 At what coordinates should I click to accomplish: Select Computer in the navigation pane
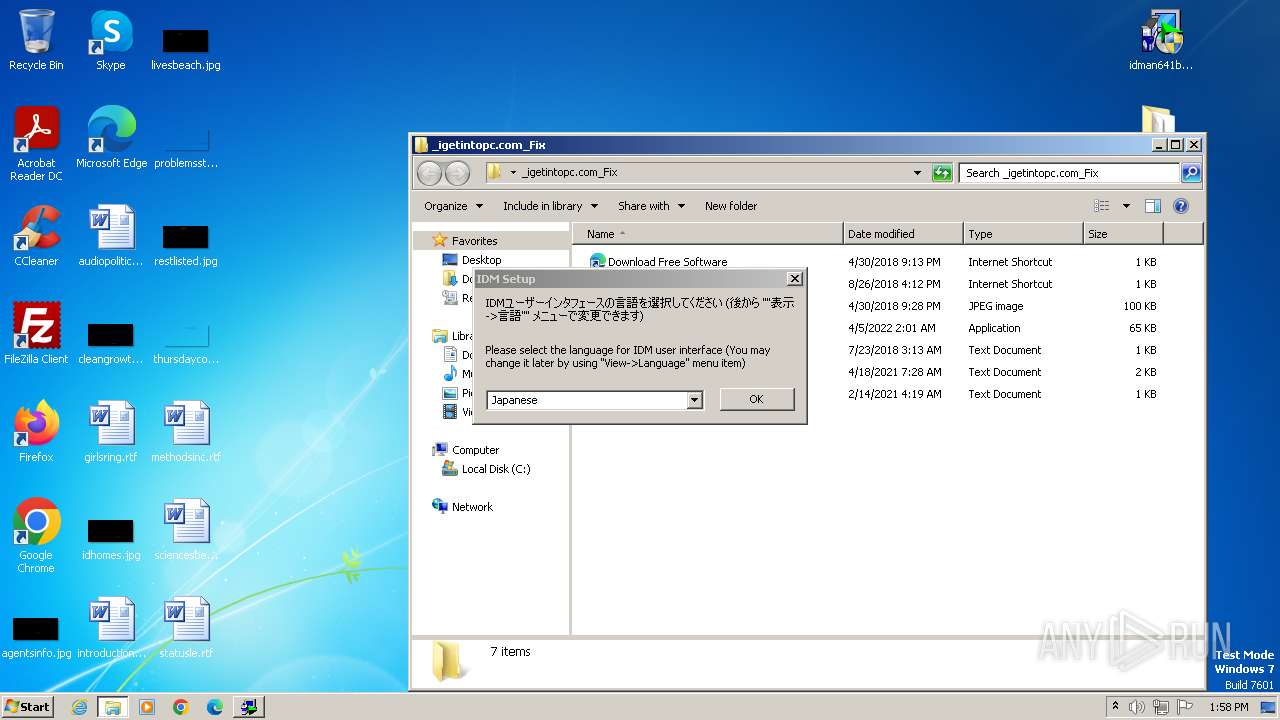tap(475, 450)
